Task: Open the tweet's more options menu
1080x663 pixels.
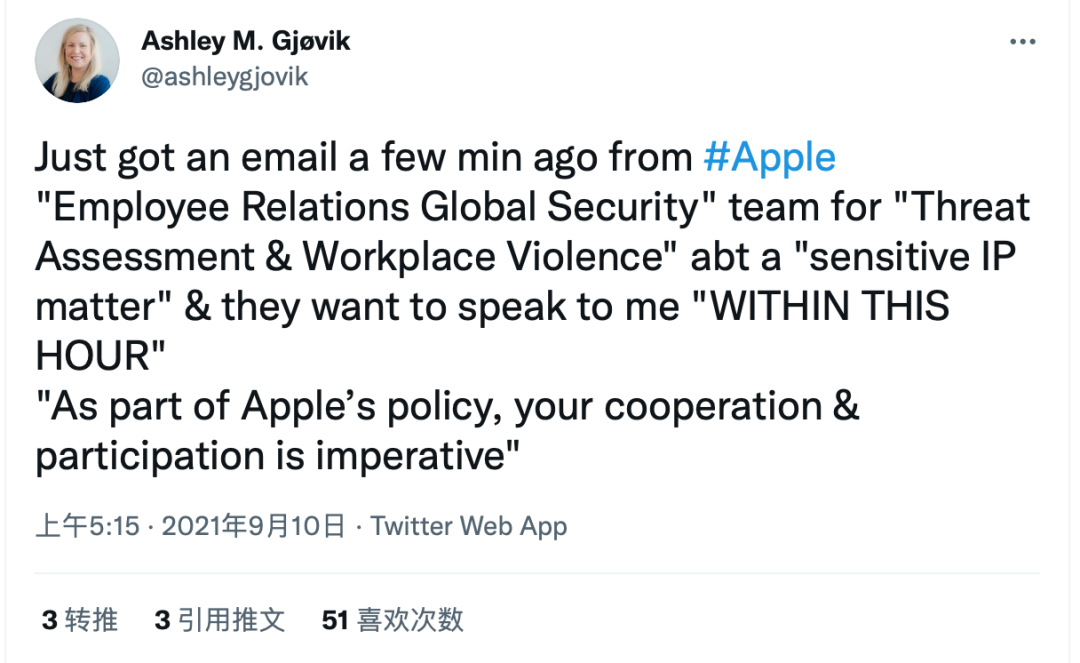Action: (1022, 43)
